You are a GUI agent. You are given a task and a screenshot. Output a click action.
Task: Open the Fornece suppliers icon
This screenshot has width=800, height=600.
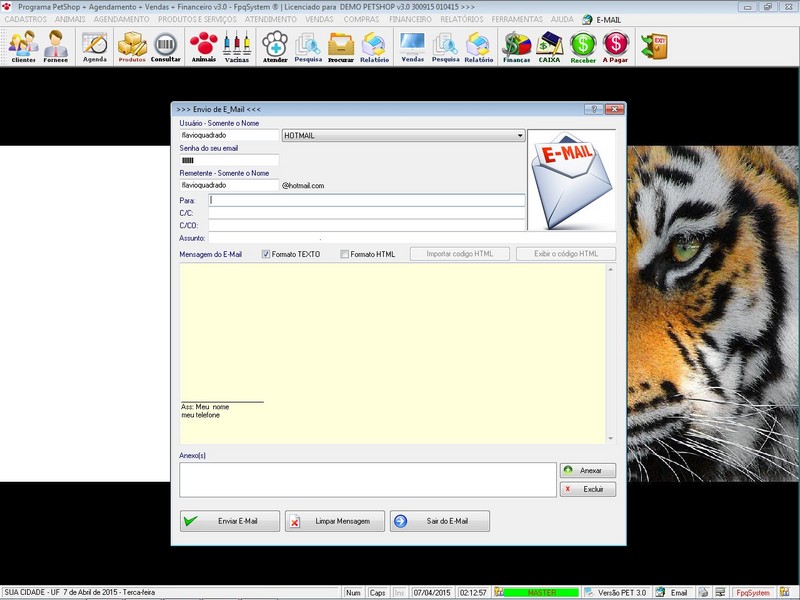pos(56,46)
